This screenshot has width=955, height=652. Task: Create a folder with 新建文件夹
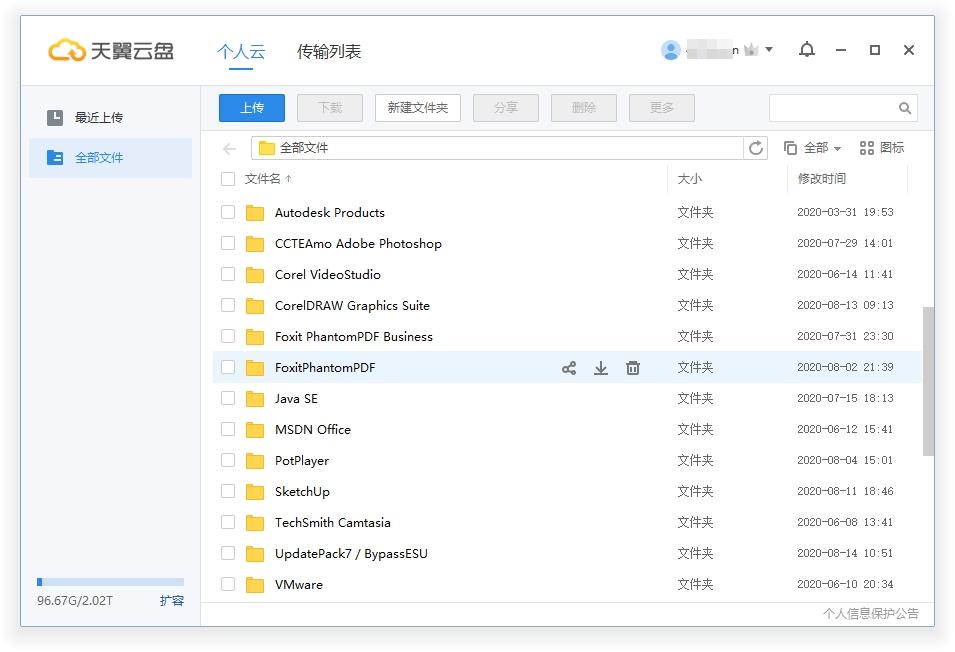(417, 108)
